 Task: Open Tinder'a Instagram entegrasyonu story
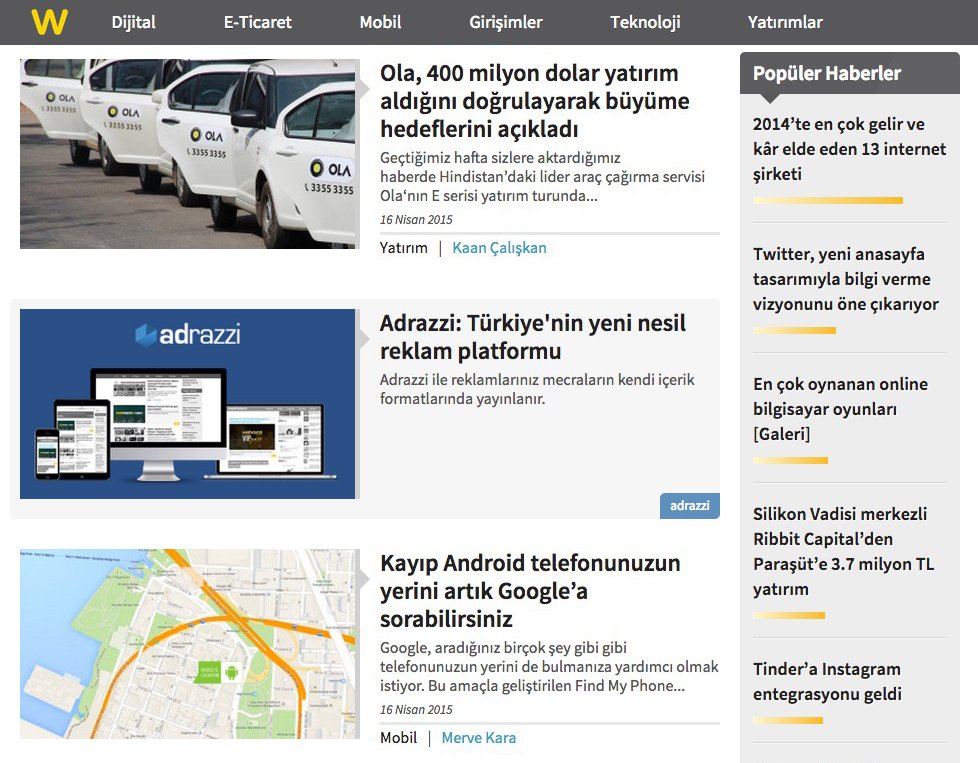826,681
